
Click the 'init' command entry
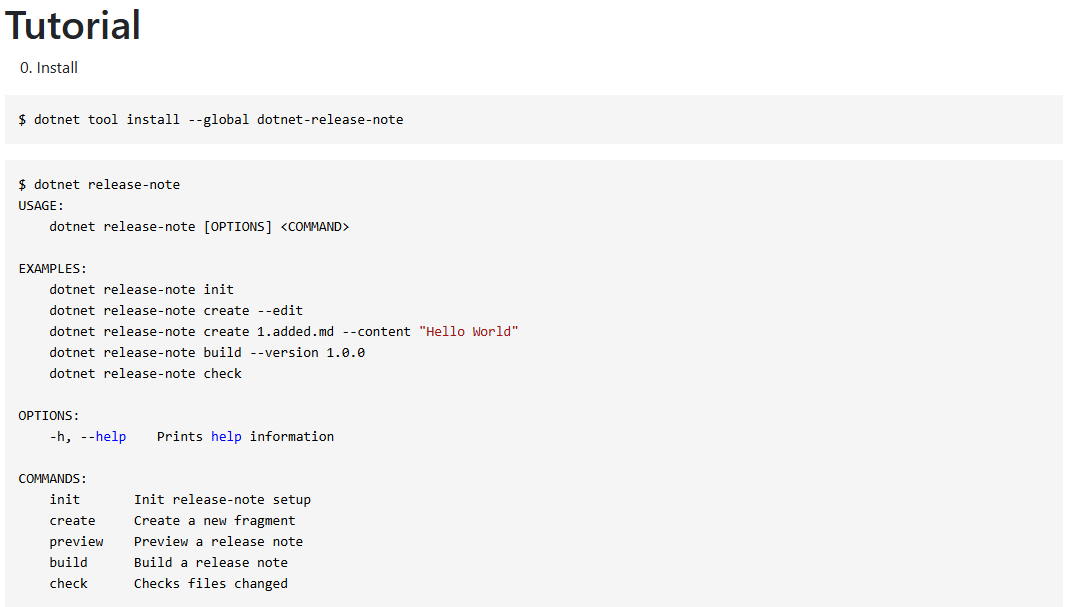pos(65,500)
